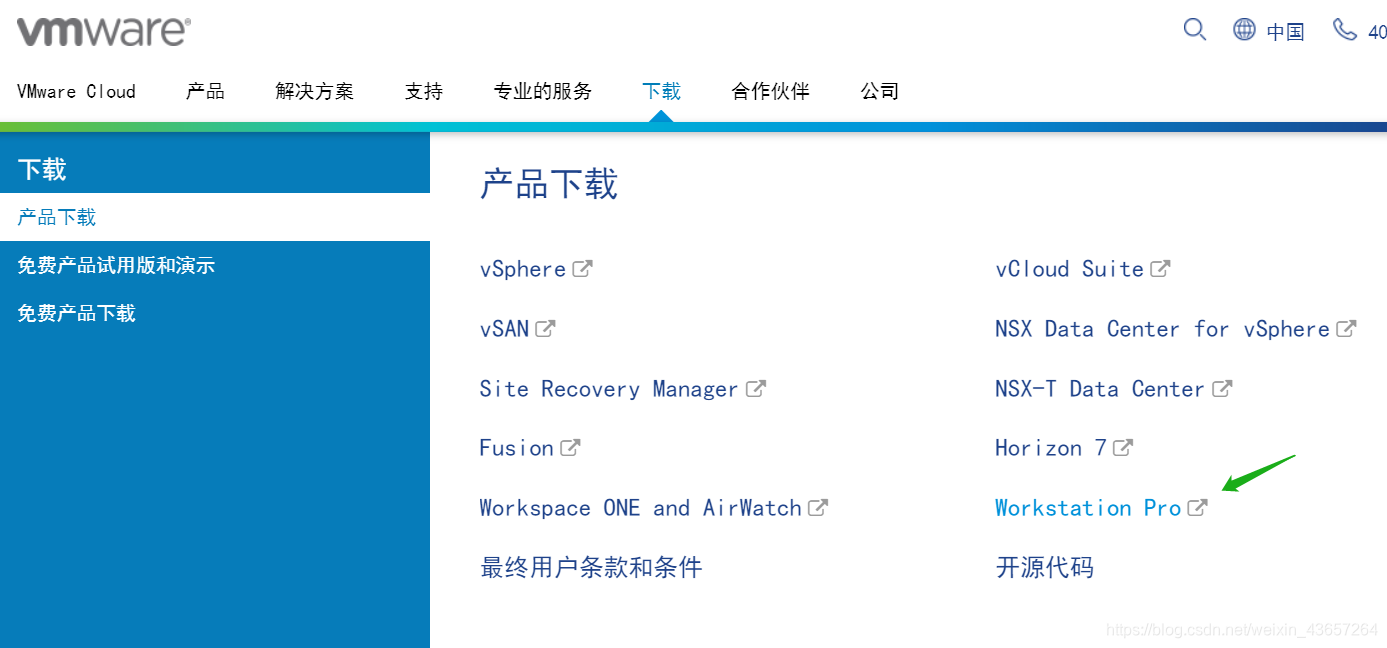Click the 产品下载 page heading
The image size is (1387, 648).
(549, 184)
